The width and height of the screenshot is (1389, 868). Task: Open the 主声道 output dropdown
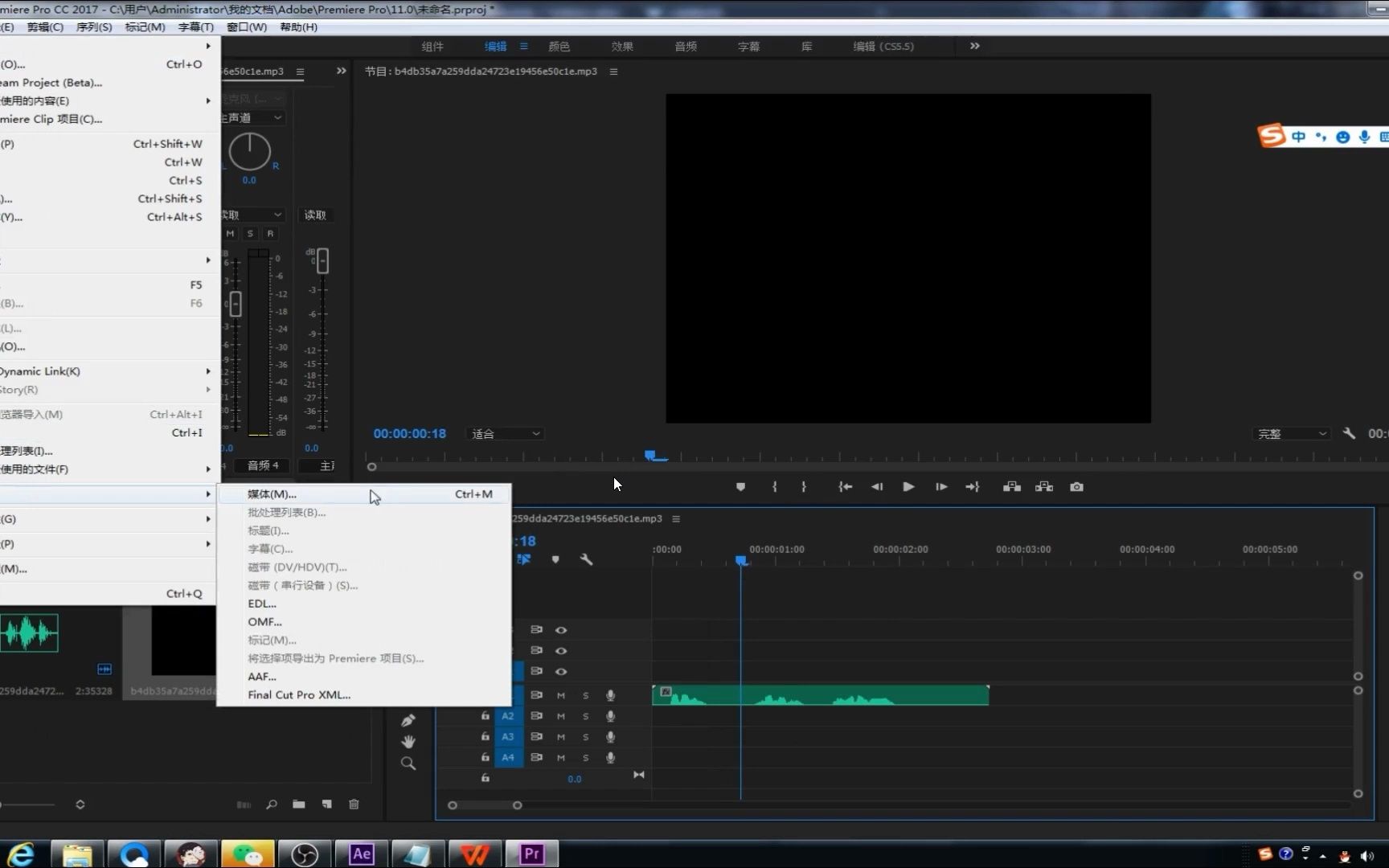point(252,117)
